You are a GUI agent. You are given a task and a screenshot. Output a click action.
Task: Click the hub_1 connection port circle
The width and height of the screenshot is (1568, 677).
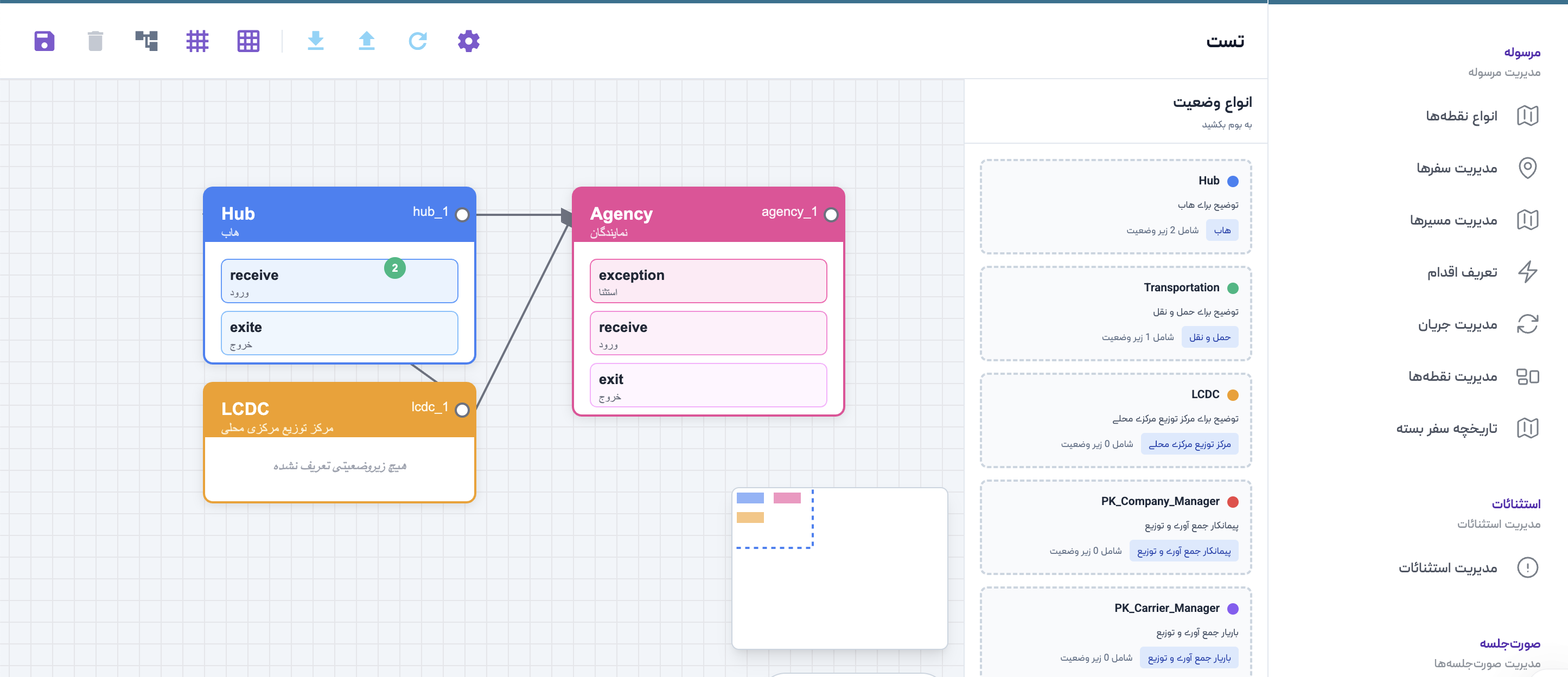click(462, 215)
